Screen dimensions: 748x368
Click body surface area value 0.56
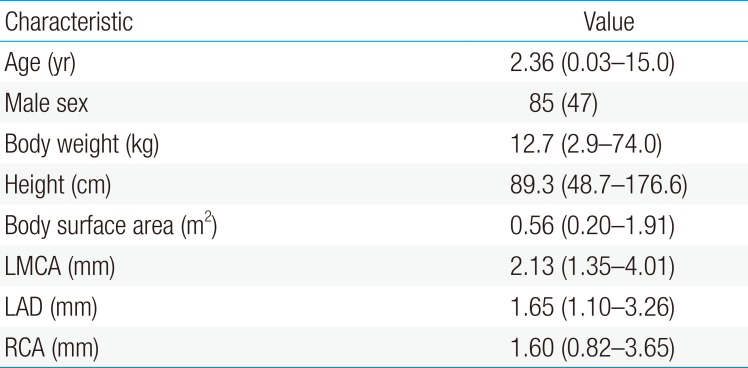[531, 227]
